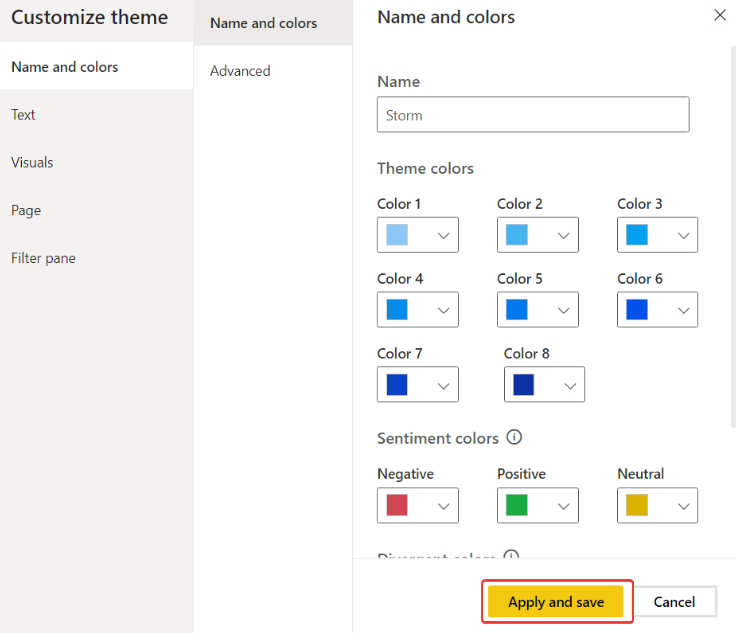Click the Color 7 dark blue swatch
Image resolution: width=736 pixels, height=633 pixels.
pyautogui.click(x=397, y=385)
